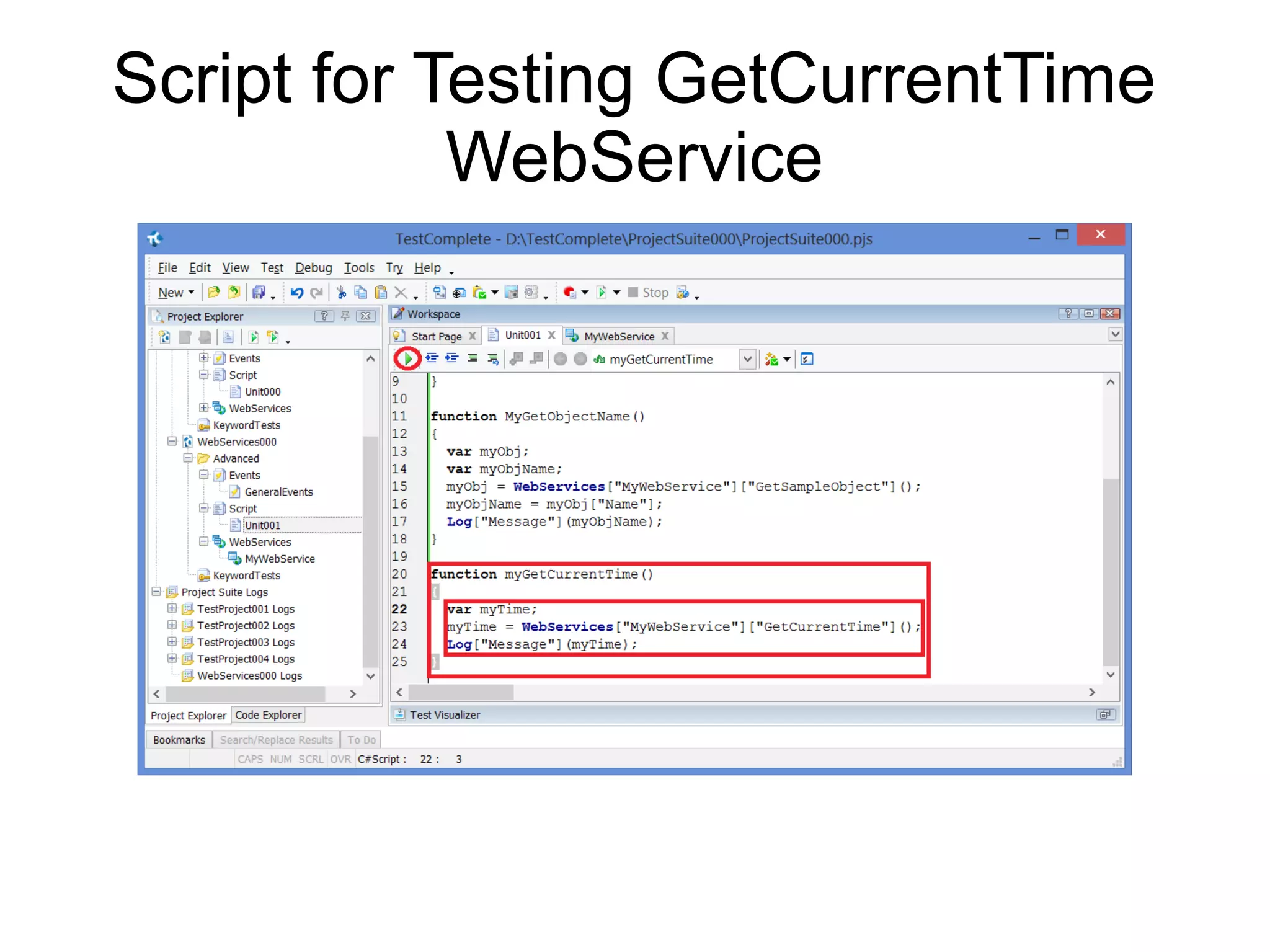Image resolution: width=1270 pixels, height=952 pixels.
Task: Click Project Explorer vertical scrollbar down arrow
Action: (370, 675)
